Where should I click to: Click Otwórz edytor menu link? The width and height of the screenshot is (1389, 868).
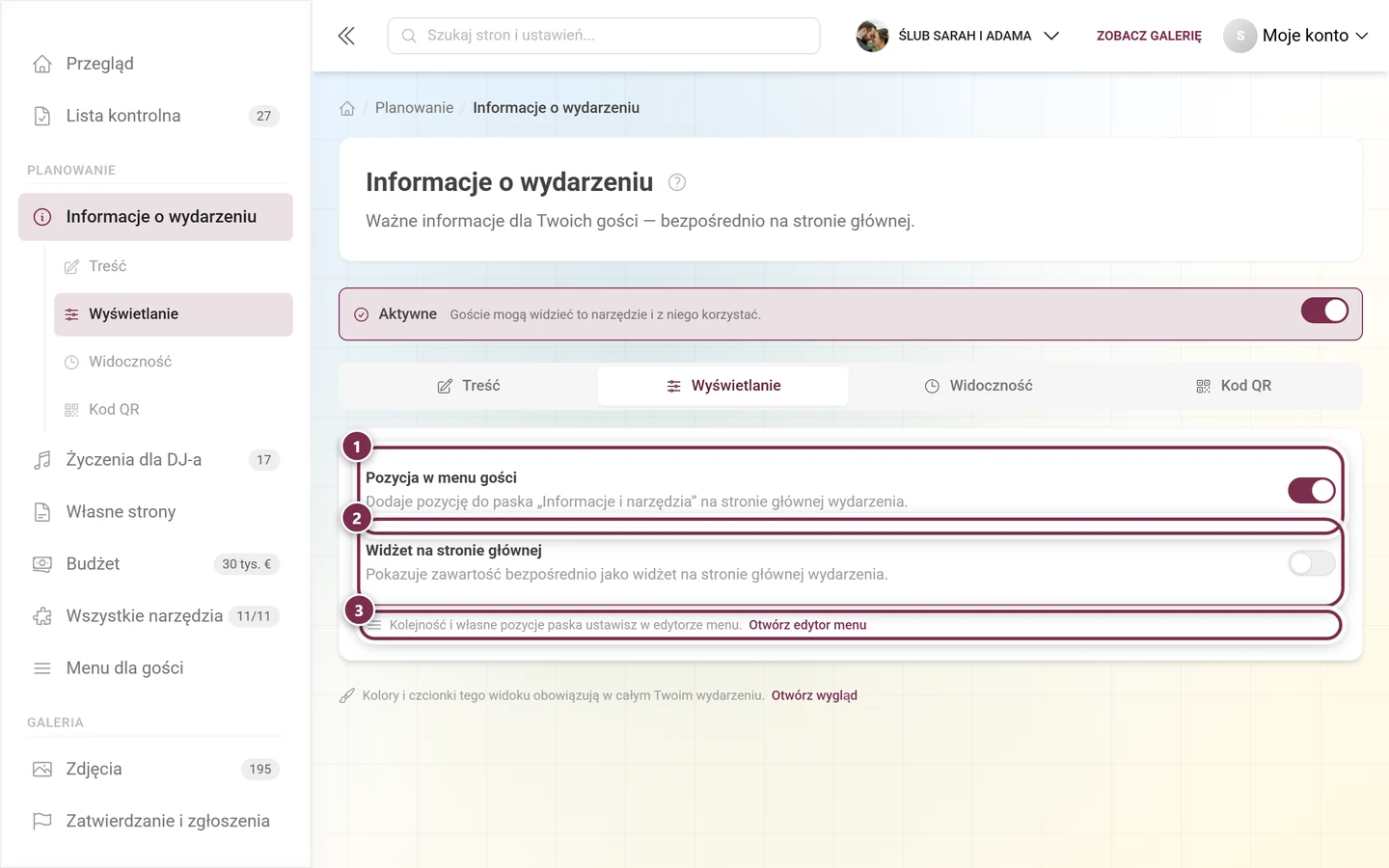click(x=807, y=625)
